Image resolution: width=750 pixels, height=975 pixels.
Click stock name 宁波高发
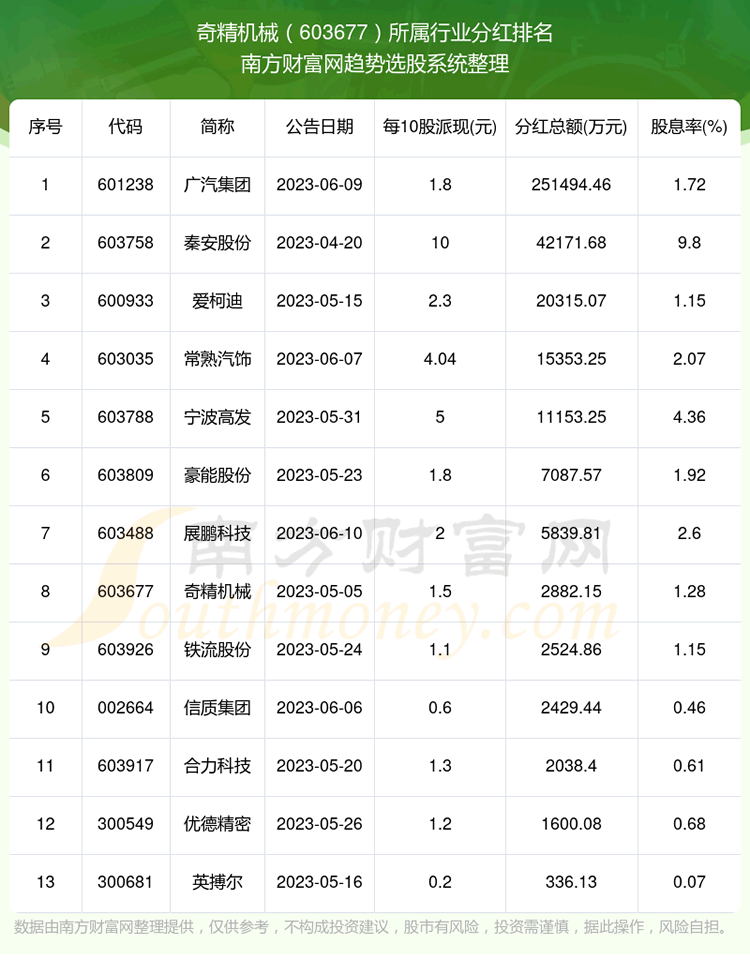[217, 417]
